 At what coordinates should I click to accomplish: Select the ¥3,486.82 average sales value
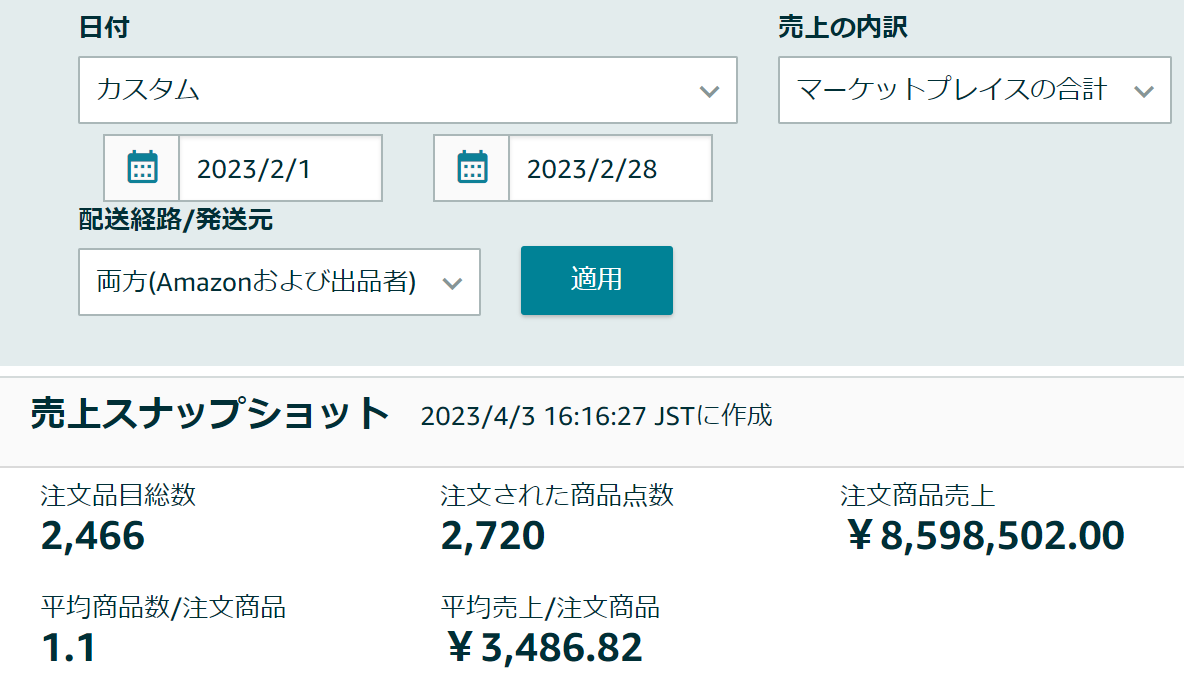[x=542, y=648]
